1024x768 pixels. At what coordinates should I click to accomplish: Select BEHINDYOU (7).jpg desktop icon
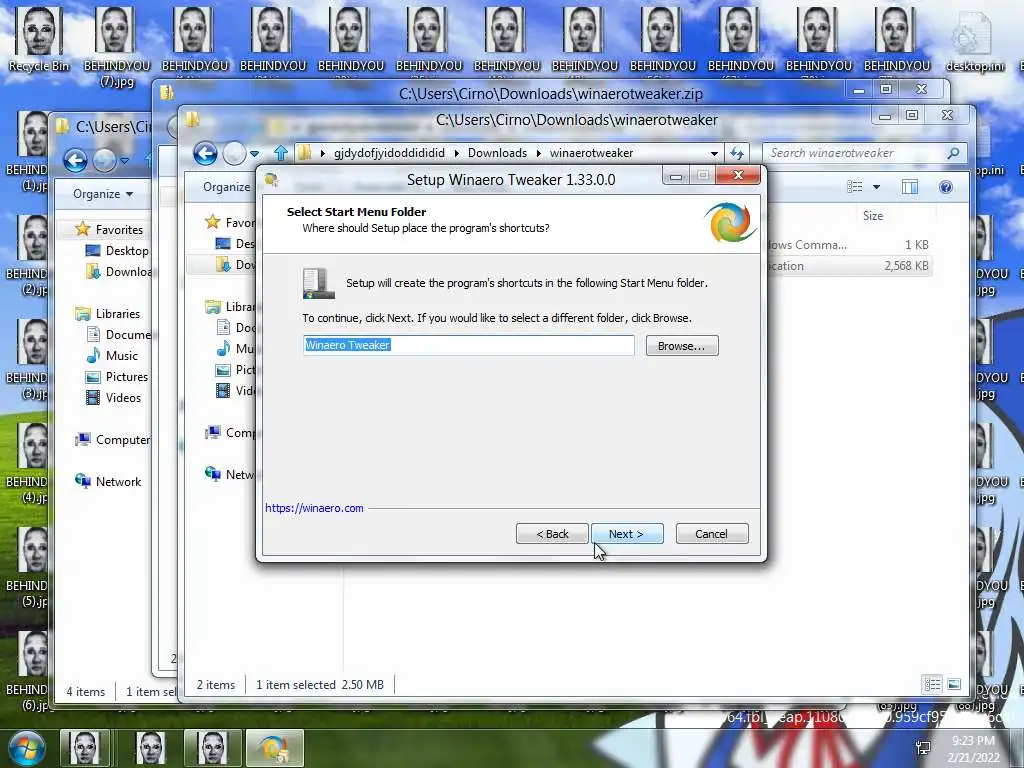click(x=116, y=47)
